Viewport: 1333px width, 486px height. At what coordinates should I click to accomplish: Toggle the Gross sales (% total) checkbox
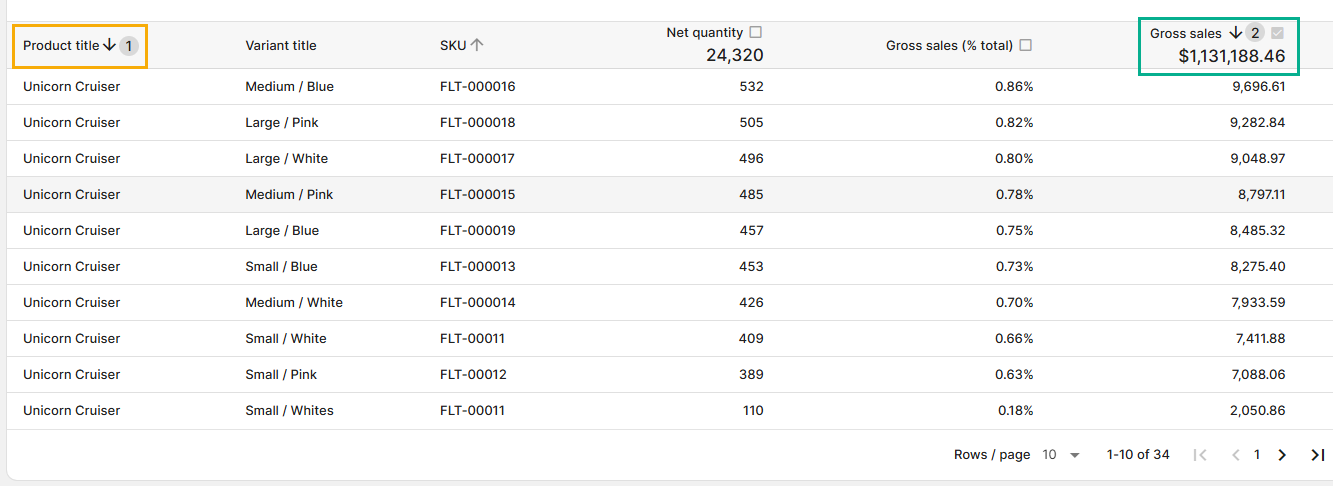tap(1025, 45)
